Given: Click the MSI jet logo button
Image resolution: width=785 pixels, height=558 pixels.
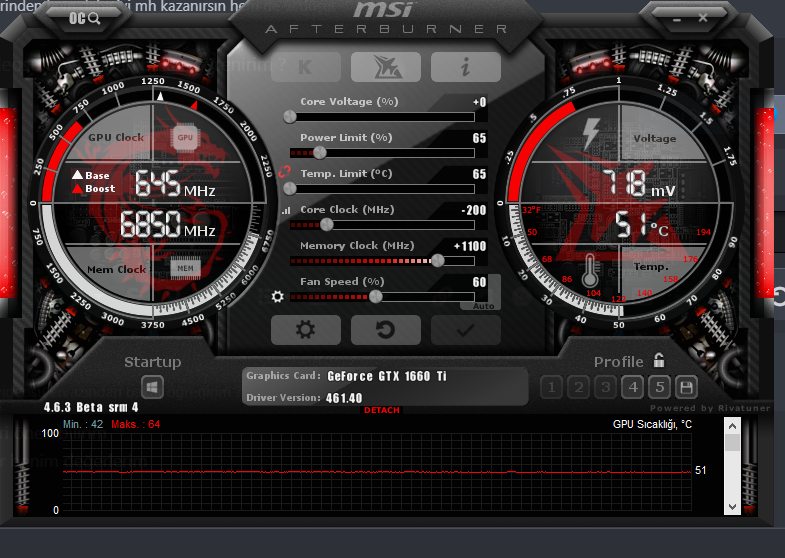Looking at the screenshot, I should tap(385, 67).
